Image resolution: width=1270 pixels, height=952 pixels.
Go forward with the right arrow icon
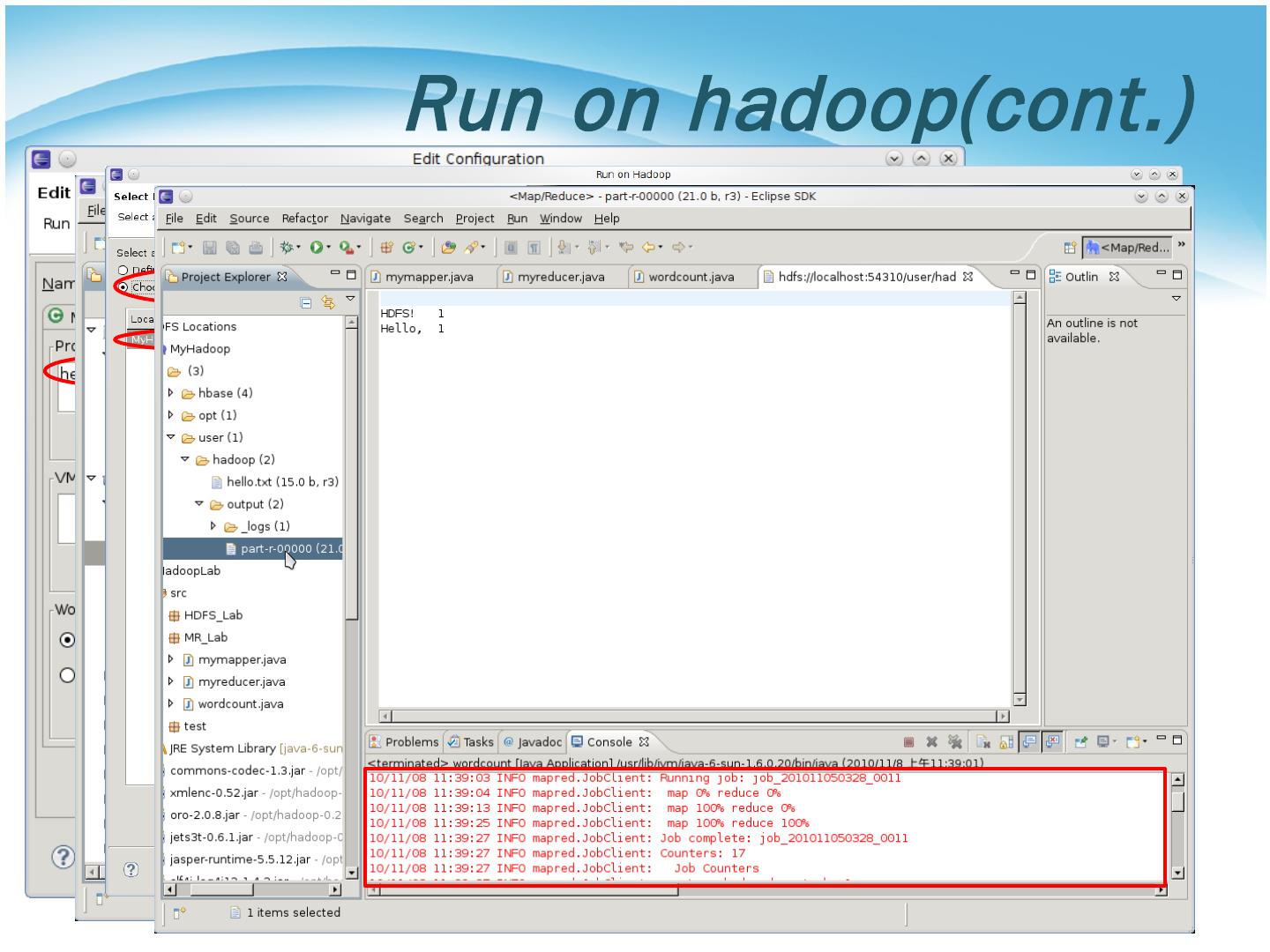click(680, 248)
